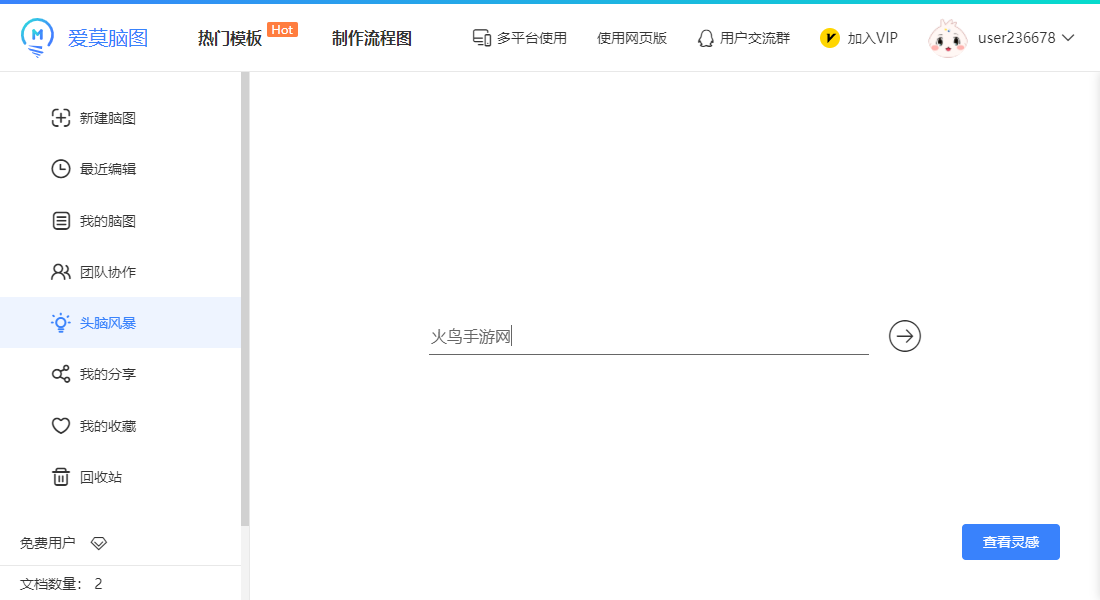
Task: Click the 用户交流群 link
Action: pyautogui.click(x=755, y=38)
